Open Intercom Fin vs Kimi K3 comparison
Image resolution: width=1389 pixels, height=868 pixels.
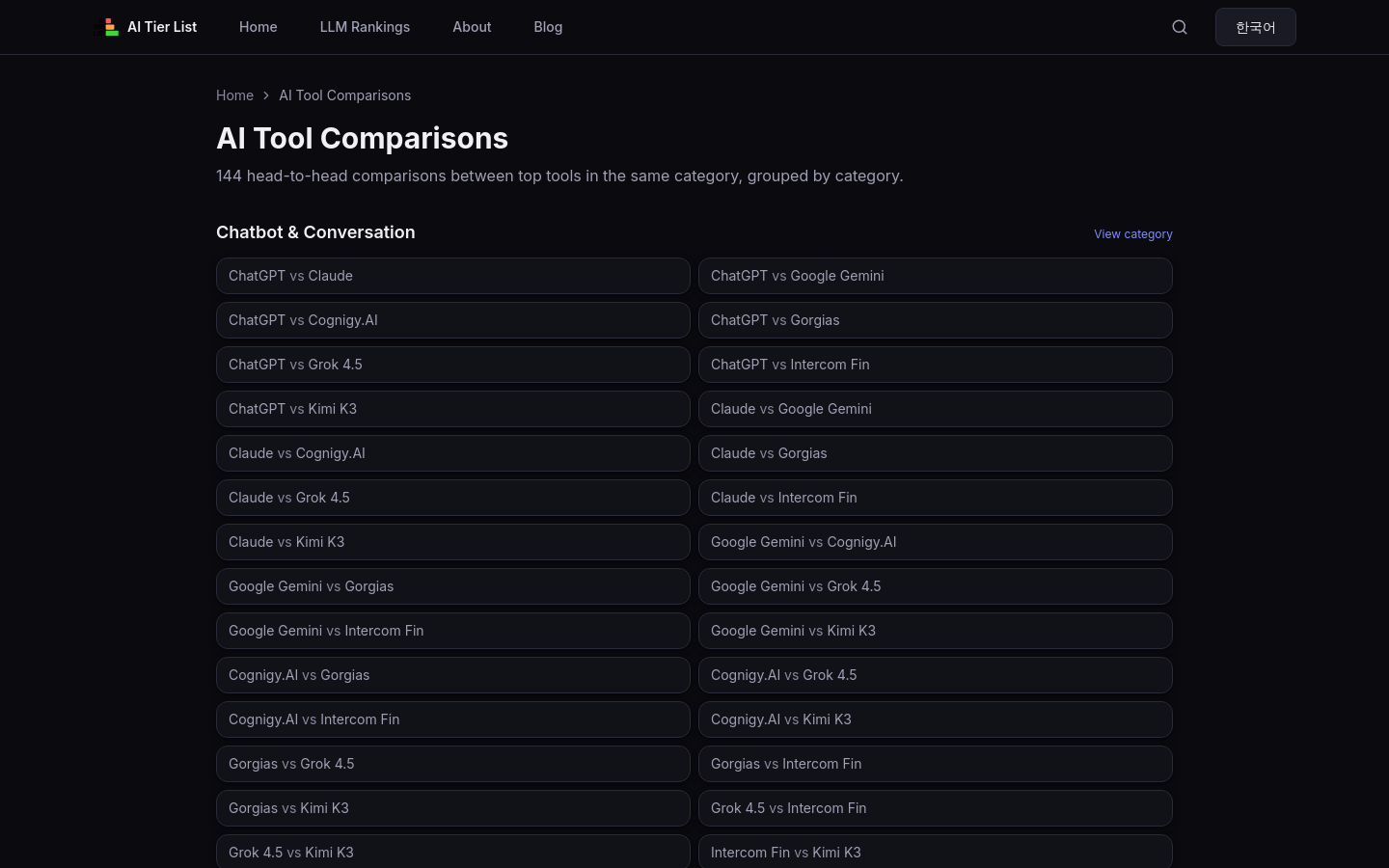point(936,852)
